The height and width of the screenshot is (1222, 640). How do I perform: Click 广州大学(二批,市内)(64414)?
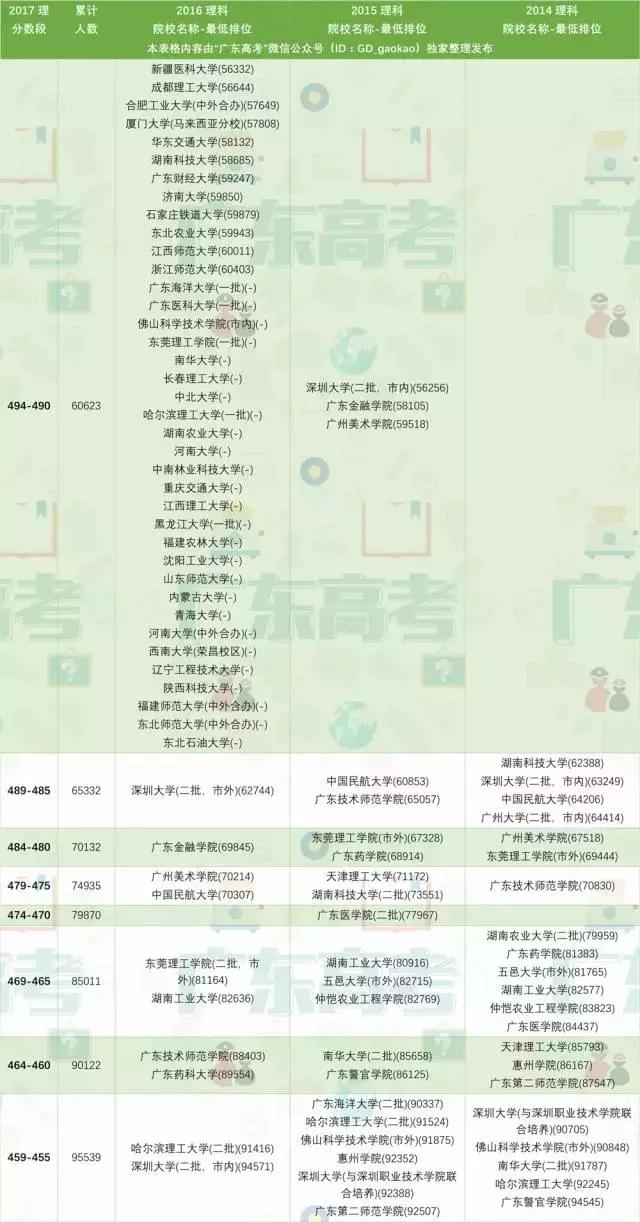pos(552,817)
